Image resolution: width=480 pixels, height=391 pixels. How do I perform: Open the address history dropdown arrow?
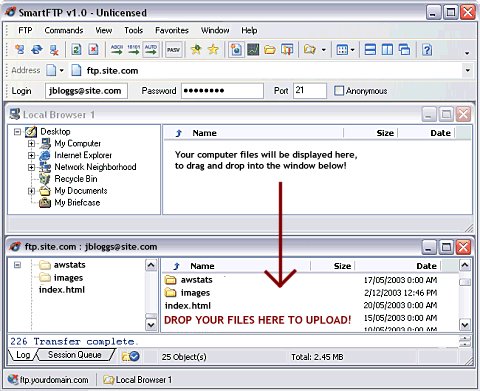tap(468, 70)
